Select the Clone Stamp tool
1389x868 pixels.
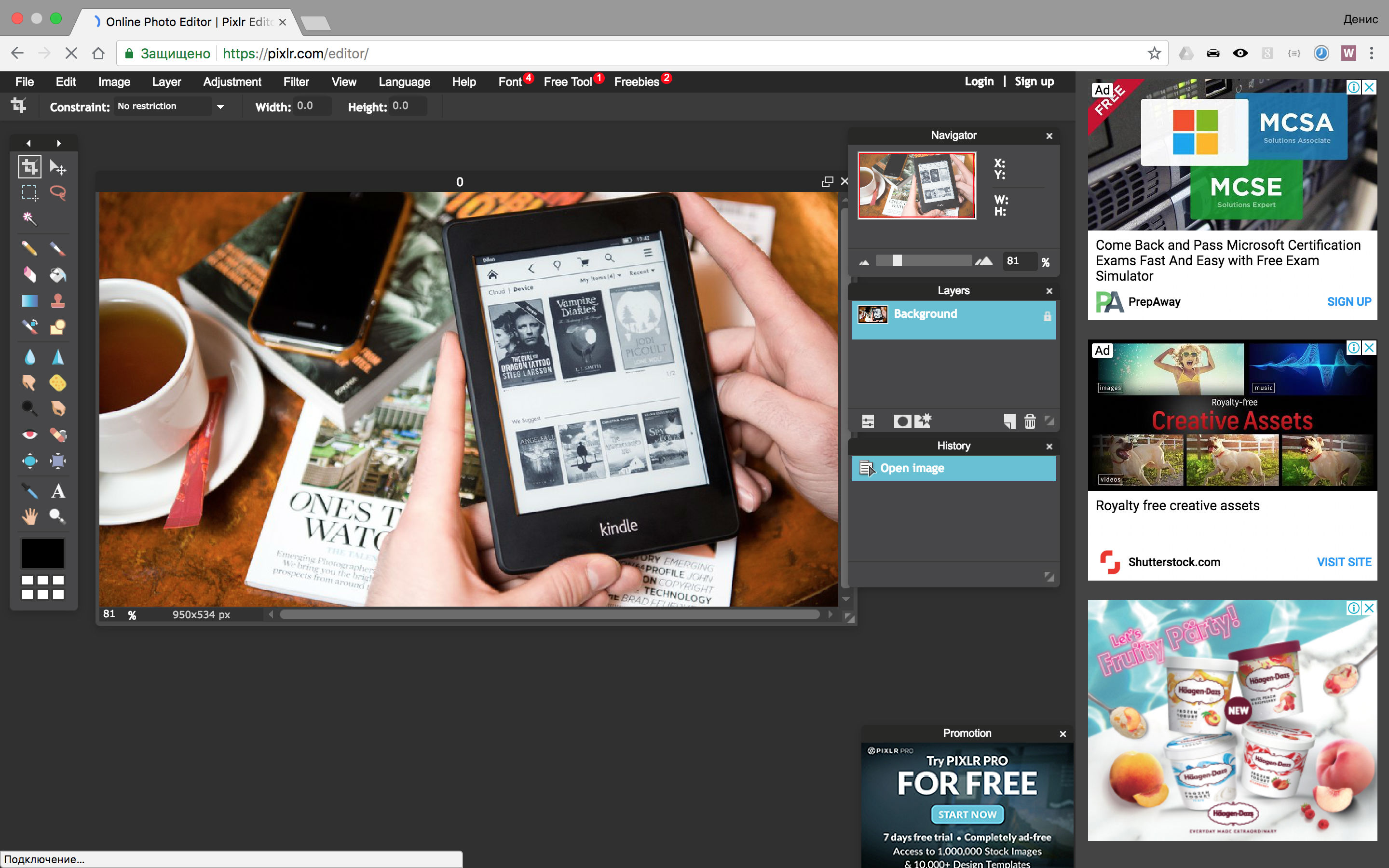click(x=57, y=301)
